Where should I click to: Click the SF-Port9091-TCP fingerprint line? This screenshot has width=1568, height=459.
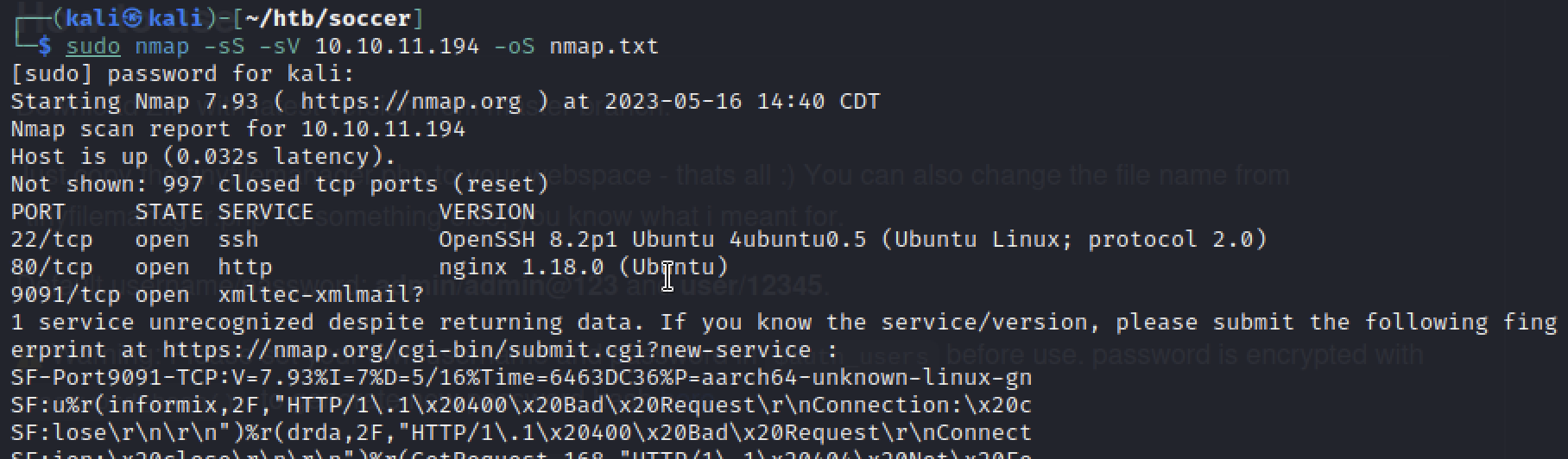(522, 378)
